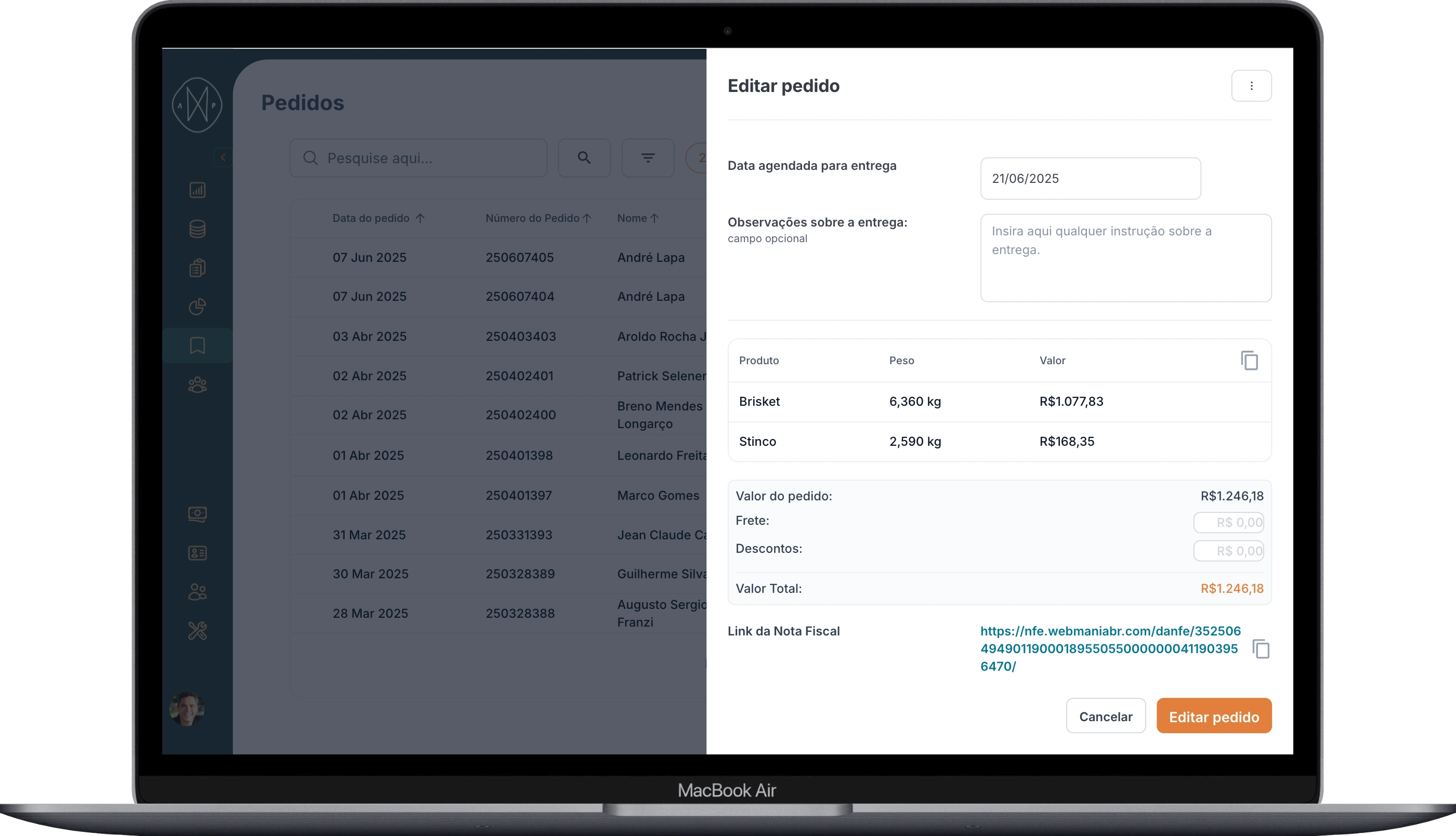
Task: Select the Stinco product row
Action: [1000, 442]
